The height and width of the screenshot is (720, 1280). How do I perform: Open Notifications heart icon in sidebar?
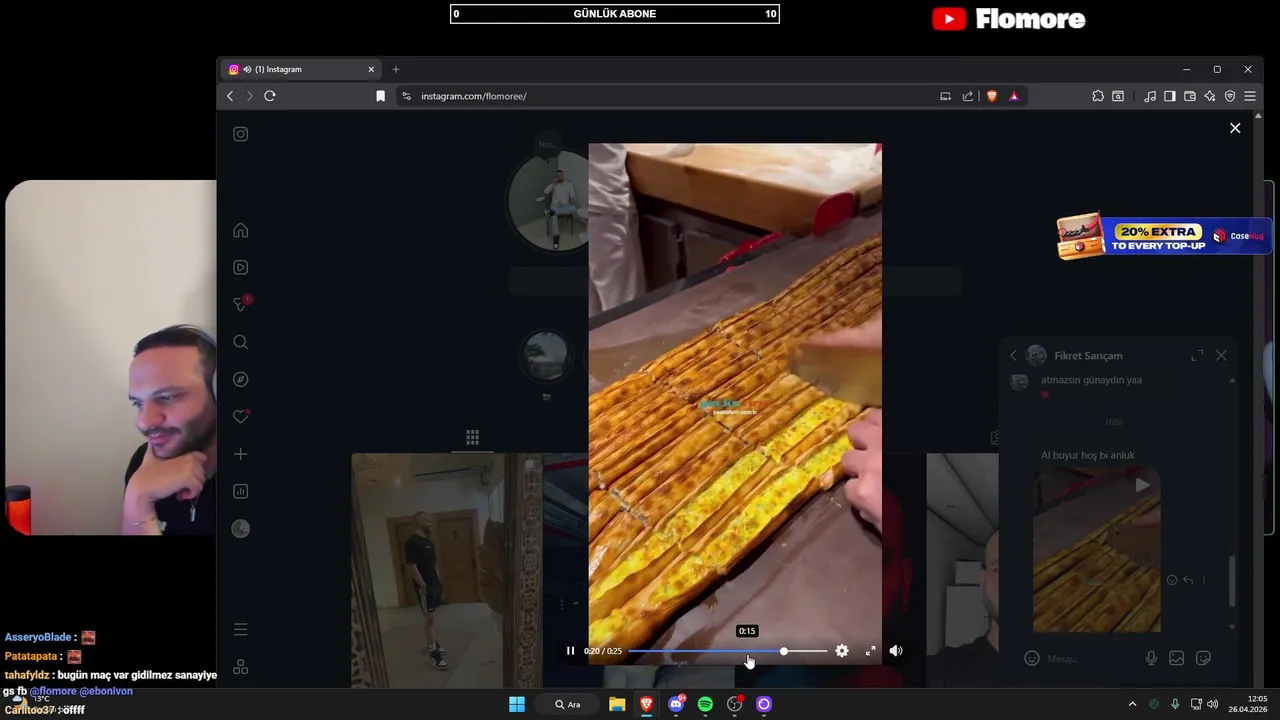pyautogui.click(x=240, y=417)
